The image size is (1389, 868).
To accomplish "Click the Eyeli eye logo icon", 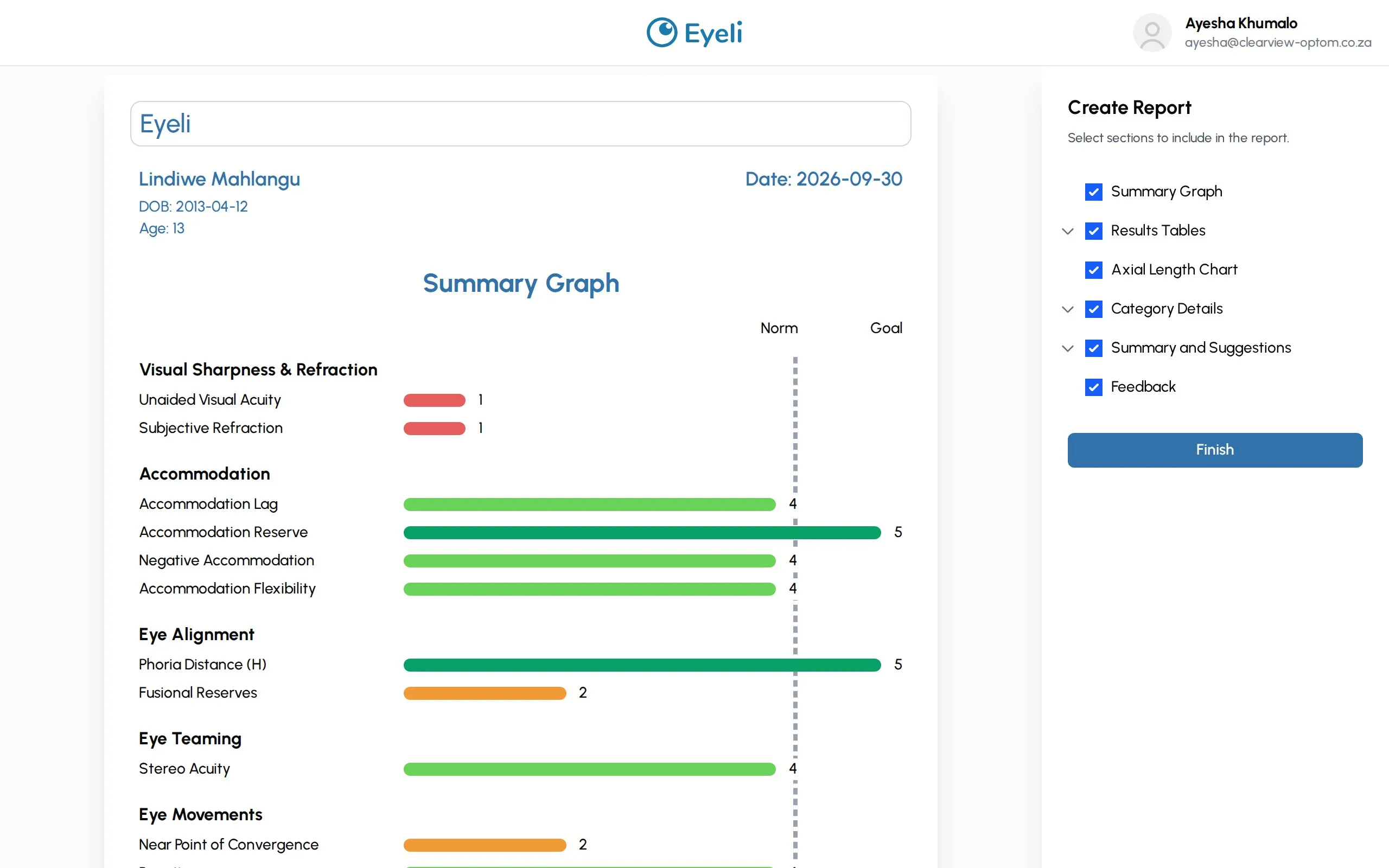I will pyautogui.click(x=662, y=32).
